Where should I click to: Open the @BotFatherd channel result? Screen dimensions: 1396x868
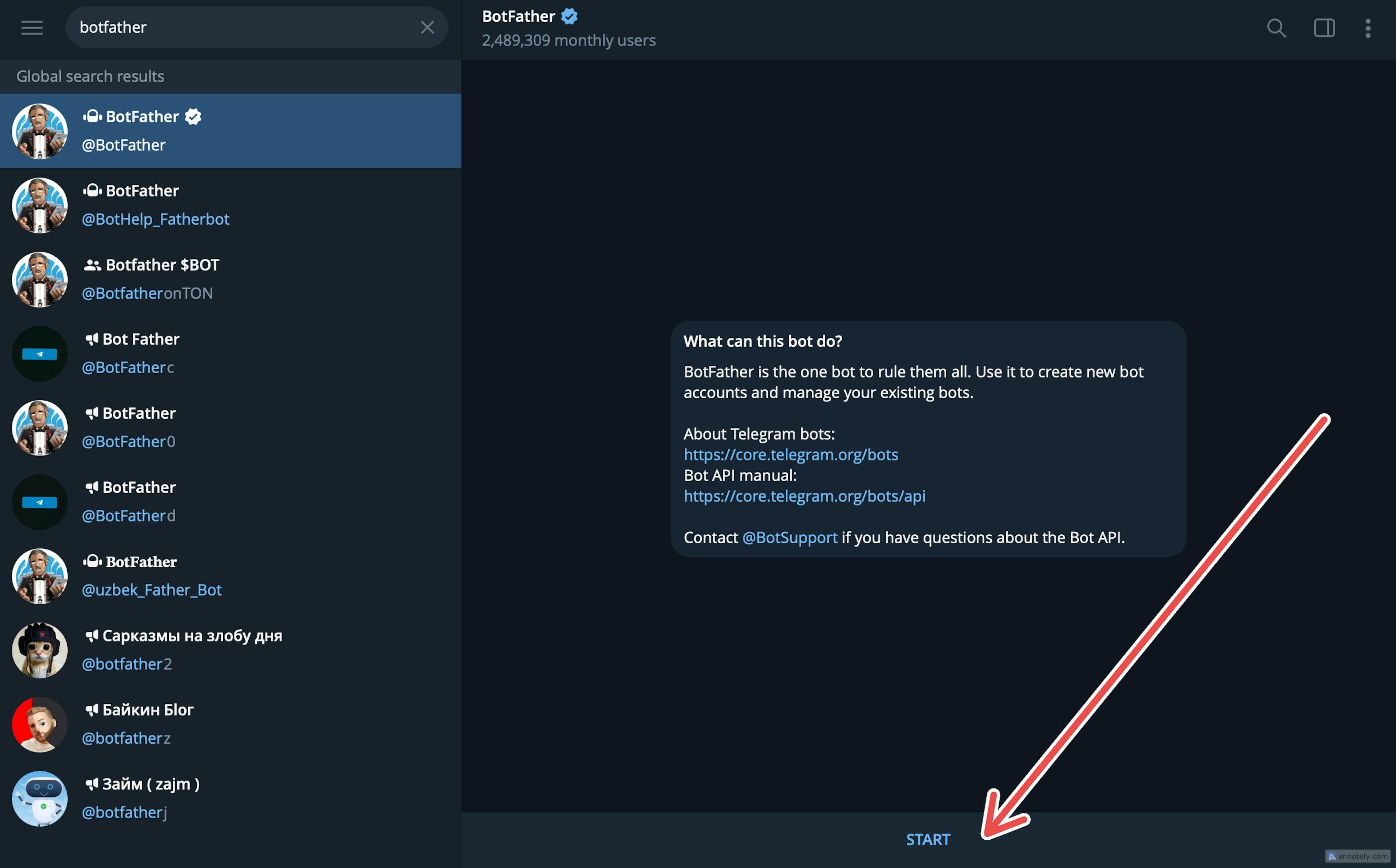coord(231,502)
